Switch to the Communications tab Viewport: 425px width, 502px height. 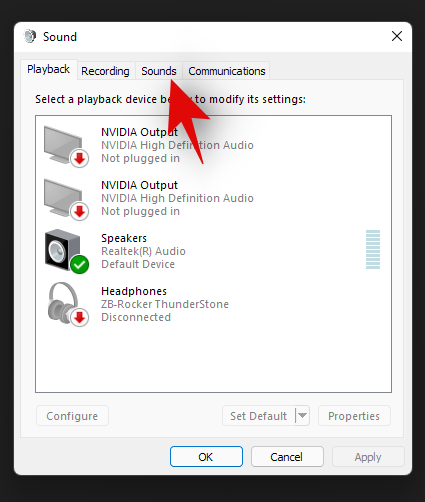[x=227, y=71]
